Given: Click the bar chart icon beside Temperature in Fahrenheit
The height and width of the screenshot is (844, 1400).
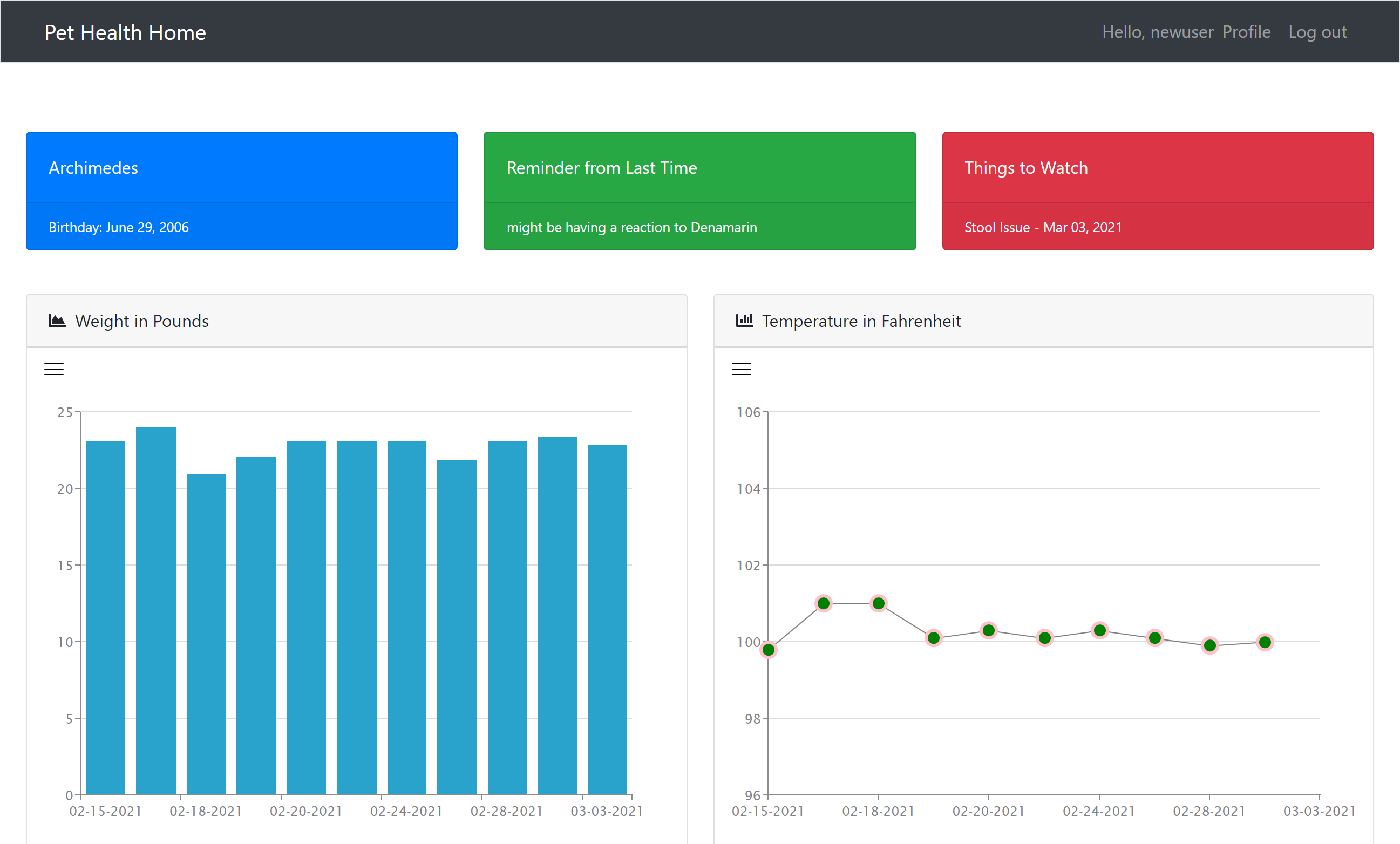Looking at the screenshot, I should pyautogui.click(x=744, y=321).
